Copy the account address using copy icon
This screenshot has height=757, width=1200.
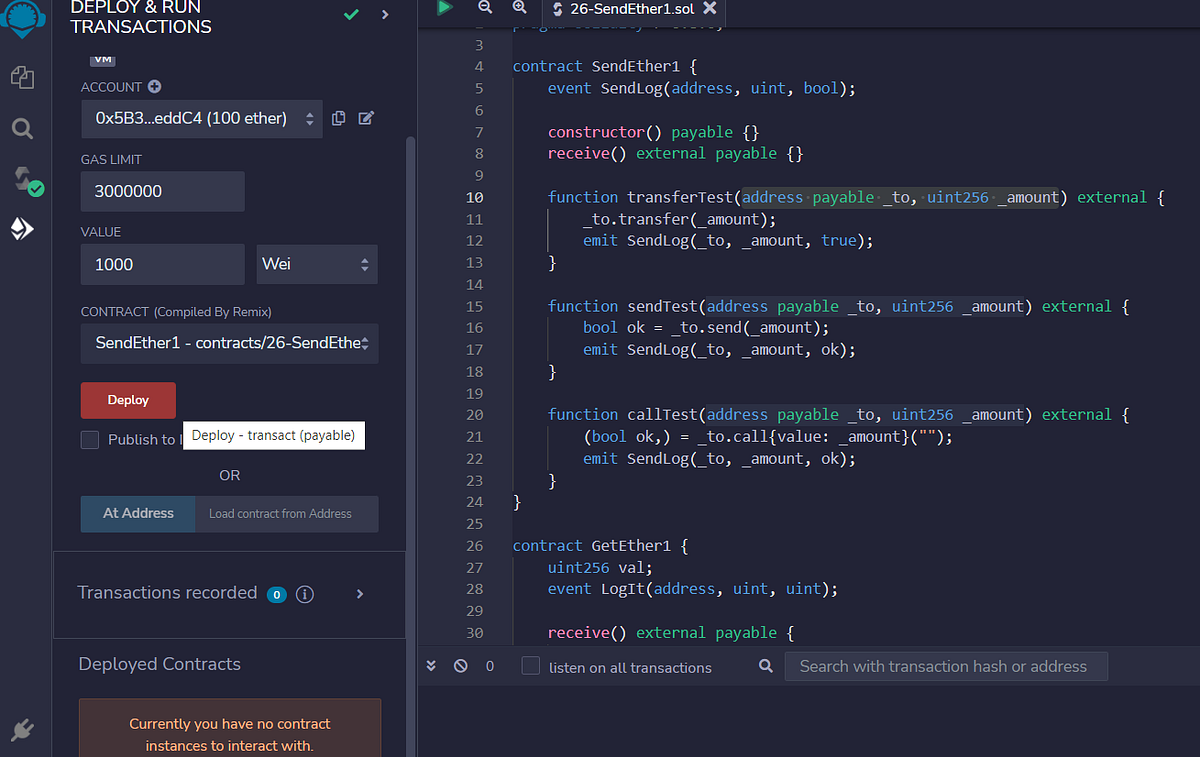click(338, 118)
